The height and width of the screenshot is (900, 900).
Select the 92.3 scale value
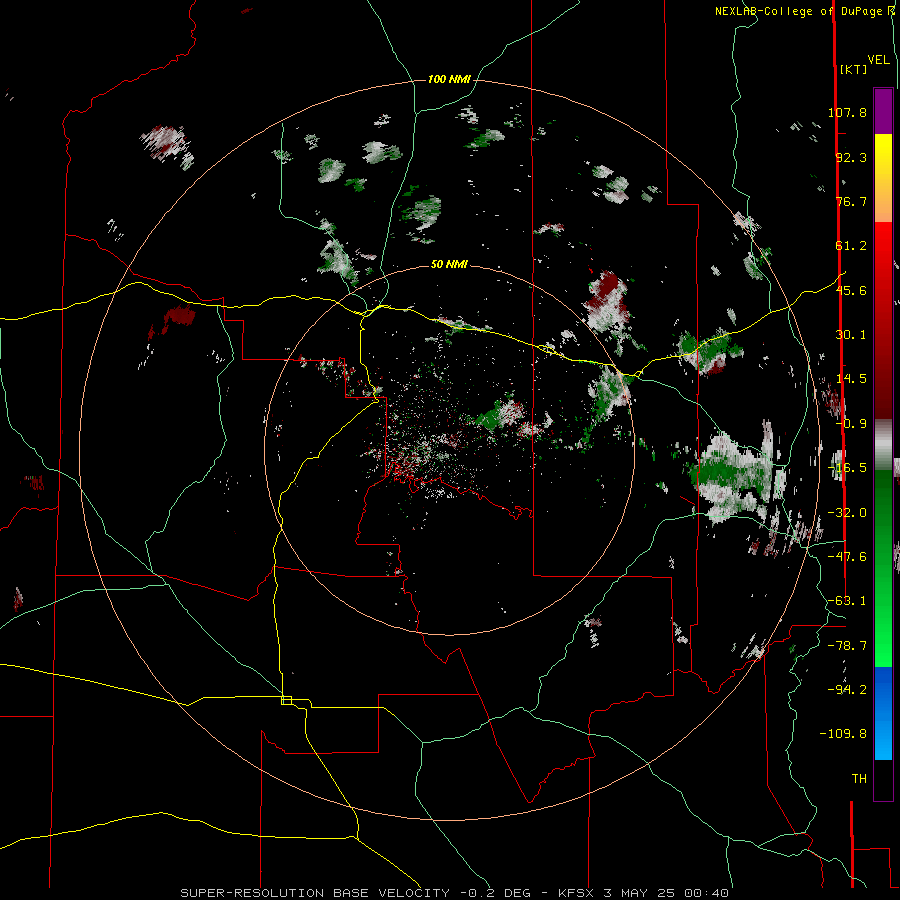[x=851, y=157]
